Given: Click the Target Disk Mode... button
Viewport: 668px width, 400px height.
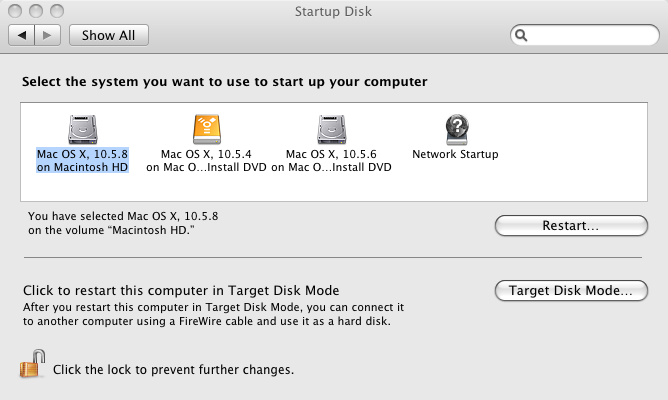Looking at the screenshot, I should (x=571, y=291).
